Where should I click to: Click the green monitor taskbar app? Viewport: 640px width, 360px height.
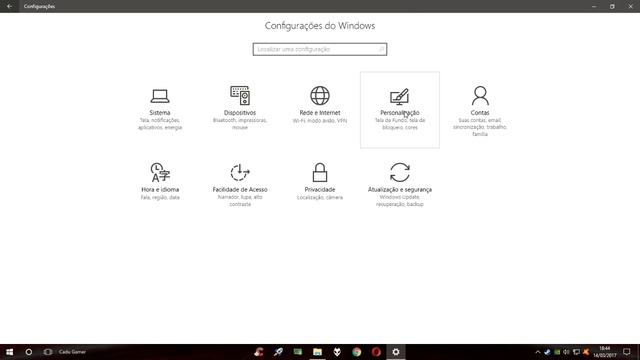point(298,352)
